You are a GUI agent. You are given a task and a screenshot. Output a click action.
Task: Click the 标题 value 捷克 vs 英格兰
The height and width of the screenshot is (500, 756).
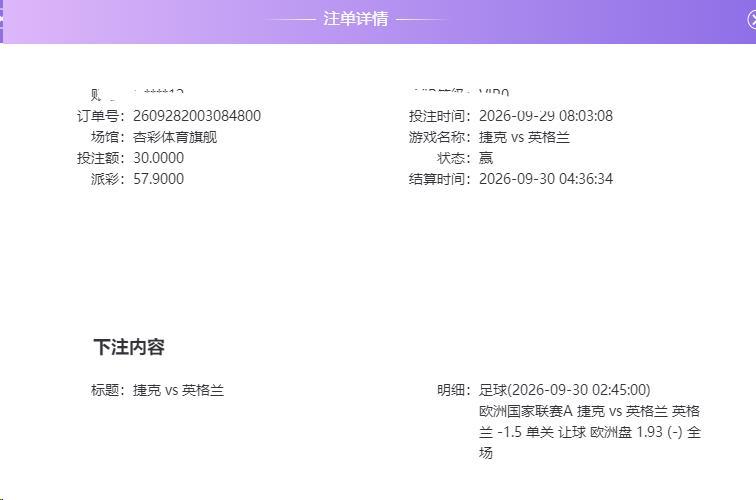178,390
